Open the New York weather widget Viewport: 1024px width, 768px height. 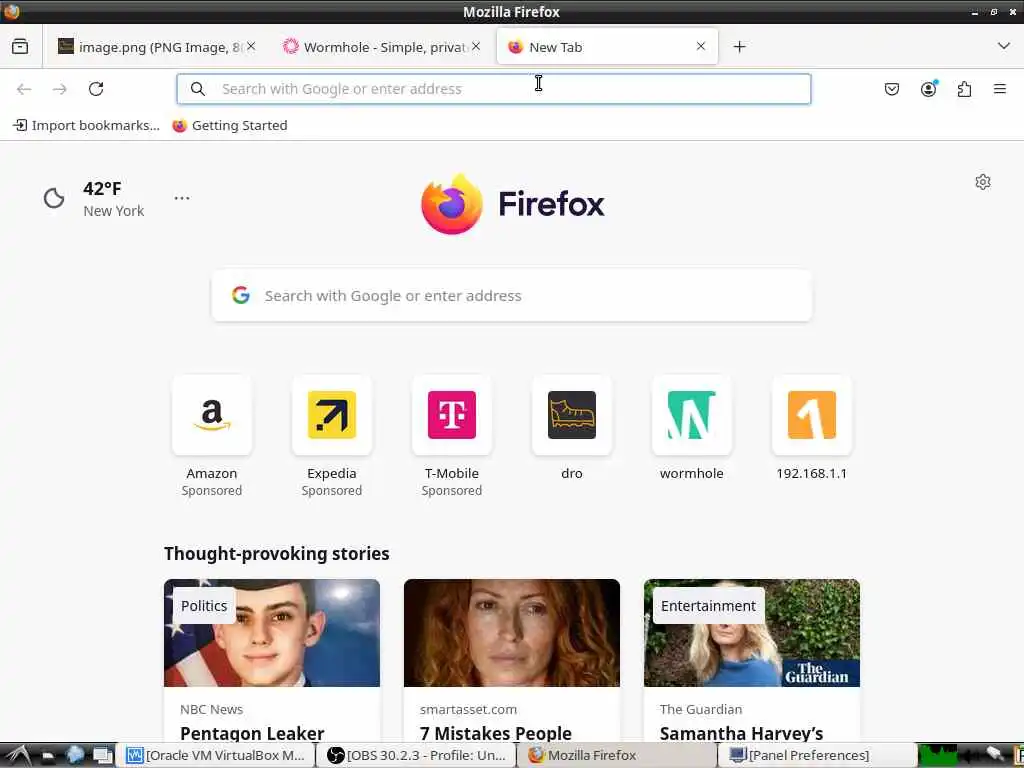[94, 199]
